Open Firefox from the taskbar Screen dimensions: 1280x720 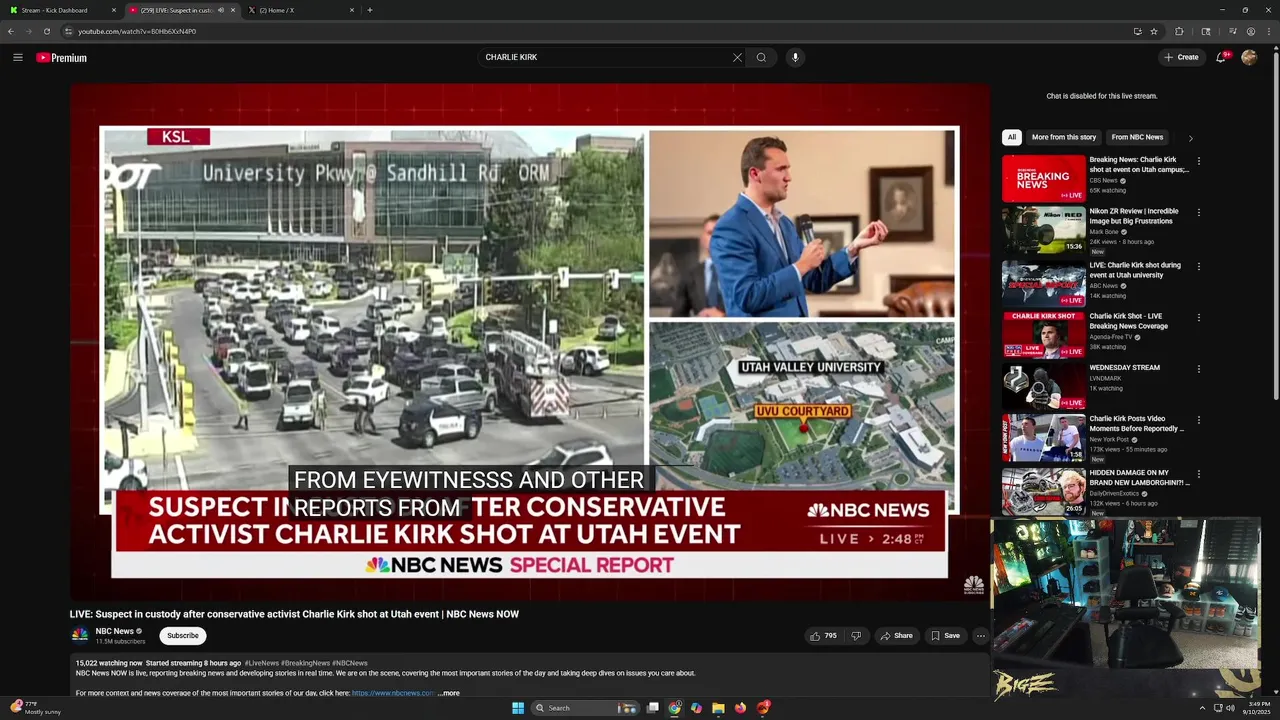coord(740,708)
